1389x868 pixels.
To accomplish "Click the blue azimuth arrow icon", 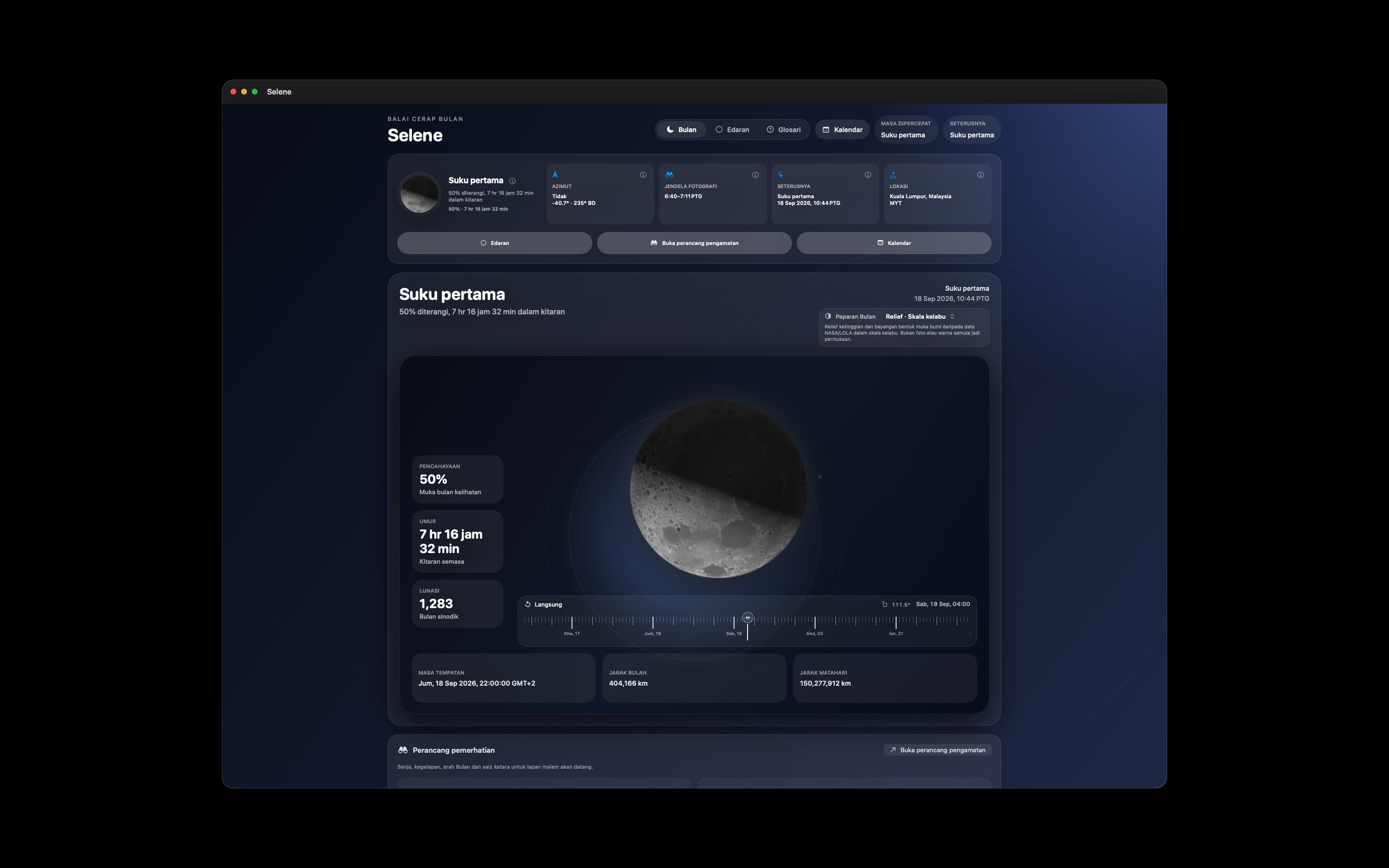I will (x=555, y=175).
